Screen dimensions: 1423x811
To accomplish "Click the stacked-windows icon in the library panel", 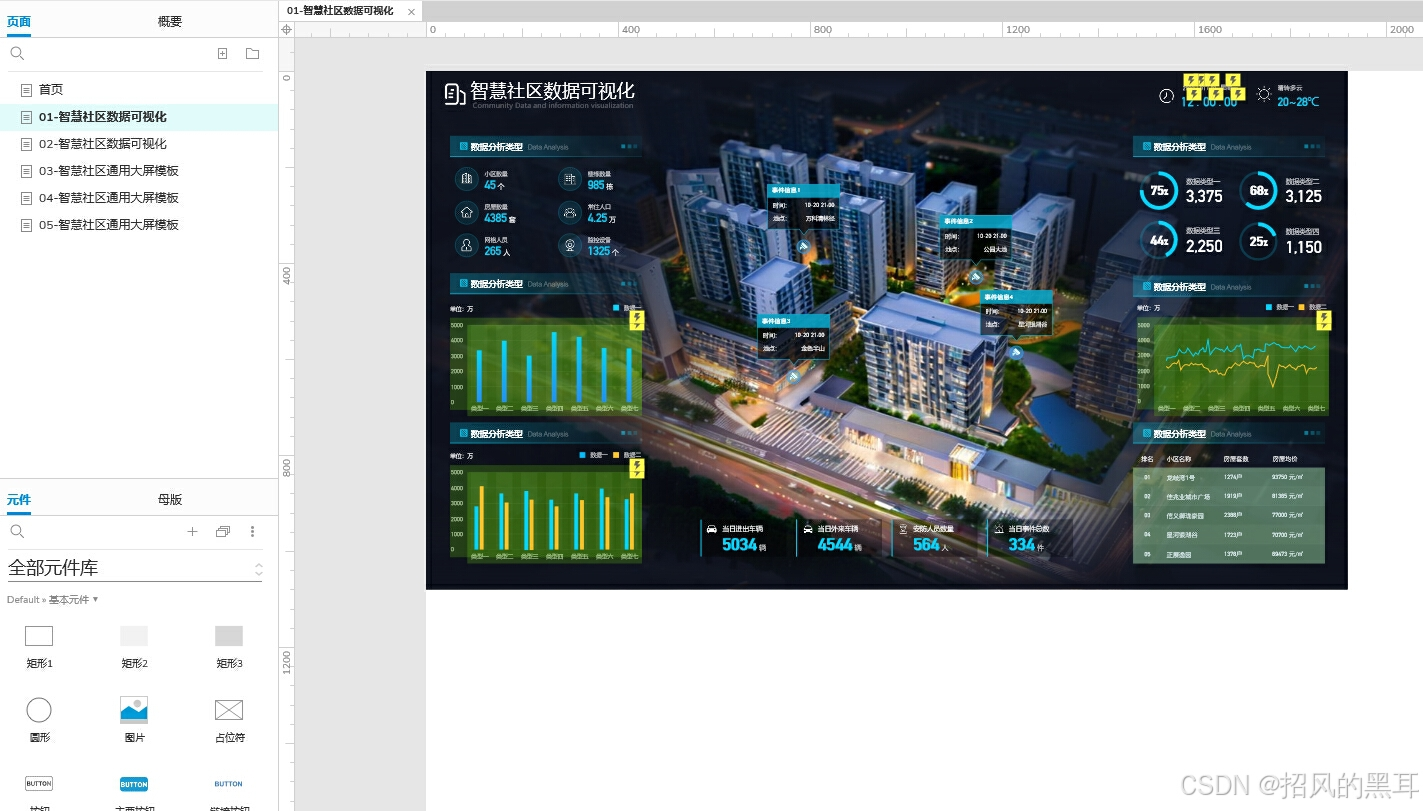I will 223,532.
